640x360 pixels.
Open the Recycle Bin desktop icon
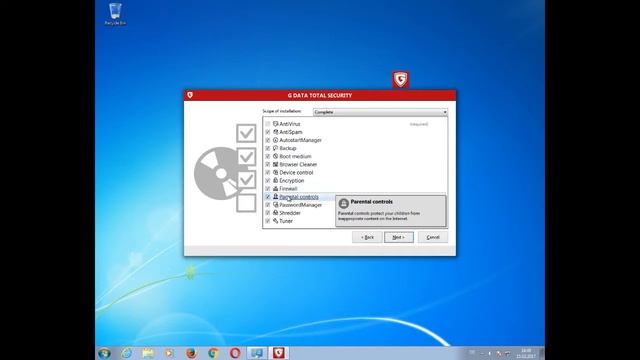pos(115,14)
